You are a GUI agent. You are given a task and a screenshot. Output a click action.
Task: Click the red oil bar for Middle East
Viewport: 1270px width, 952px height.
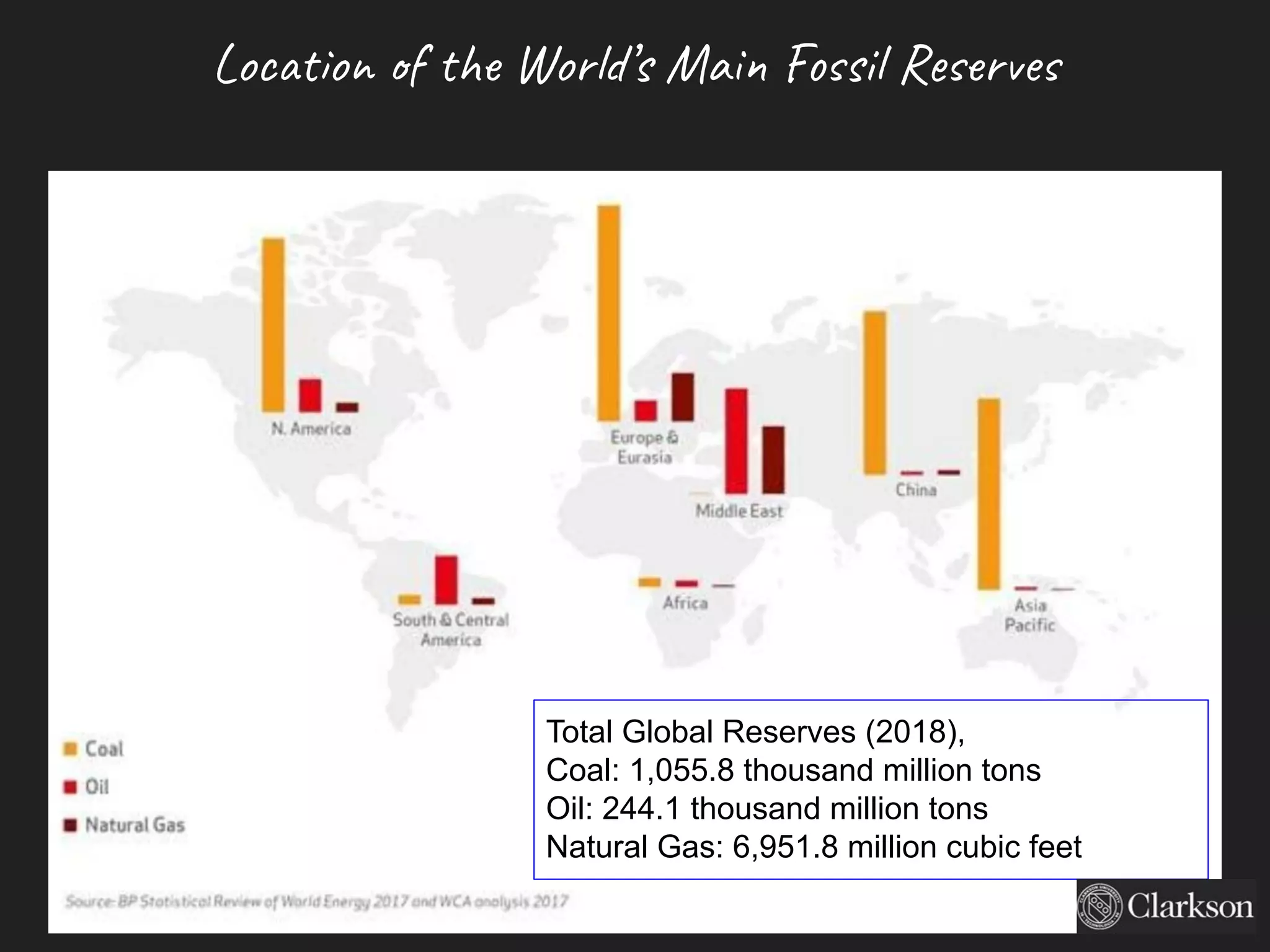(x=736, y=441)
